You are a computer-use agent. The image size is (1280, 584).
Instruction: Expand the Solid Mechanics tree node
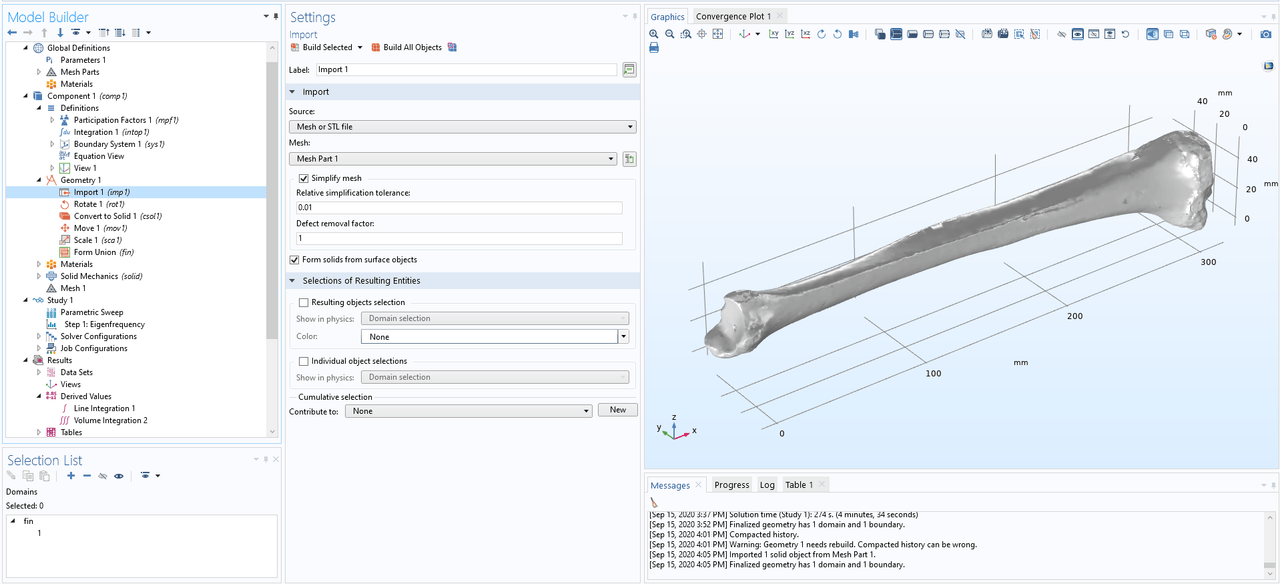39,276
